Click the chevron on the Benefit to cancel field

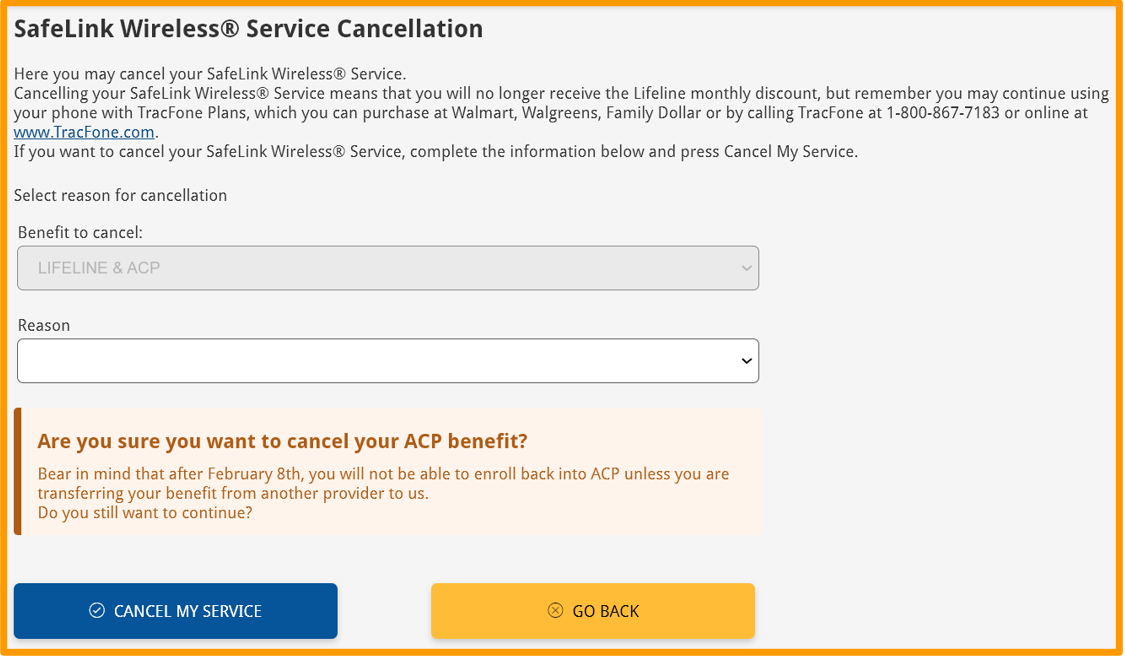point(744,268)
